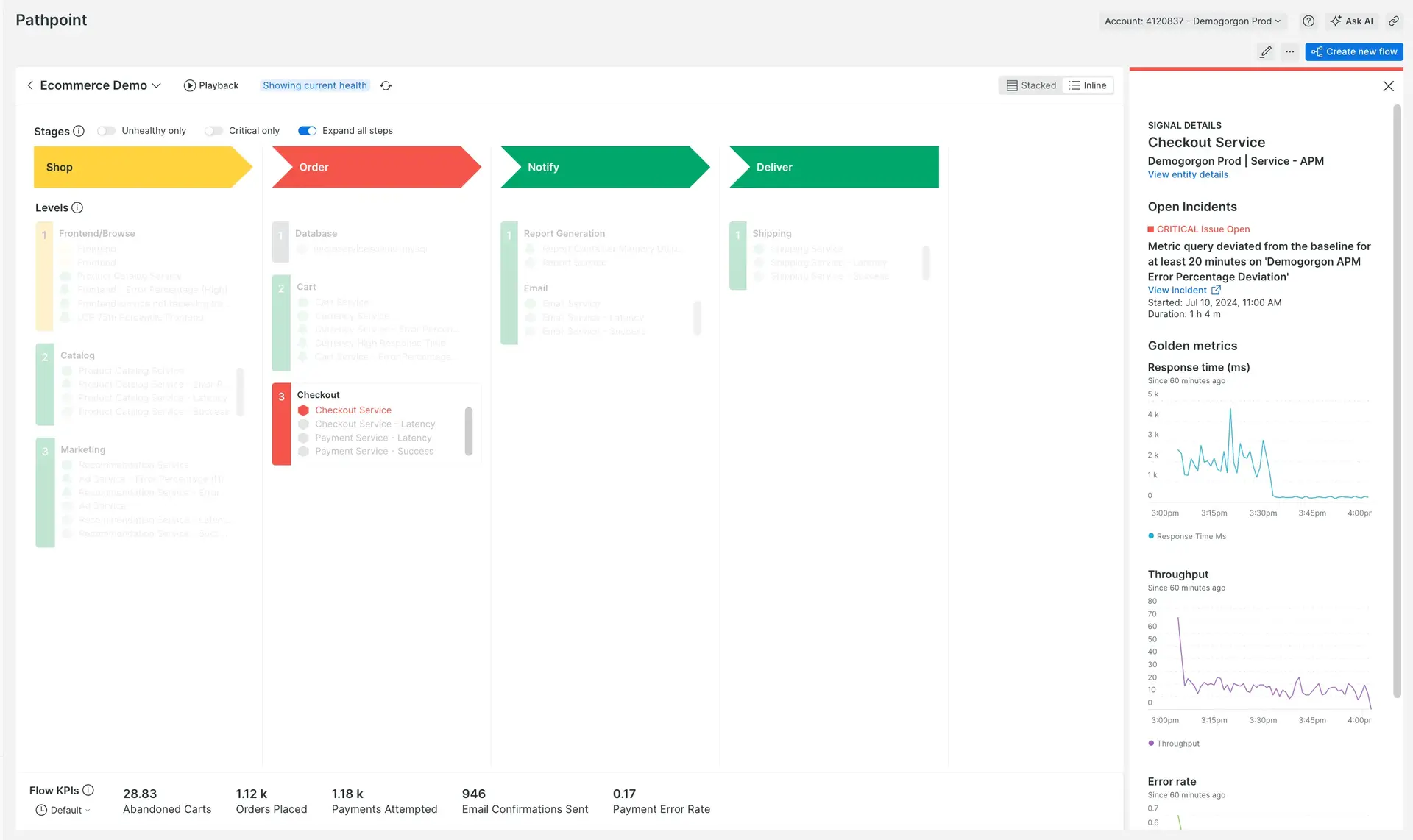Image resolution: width=1413 pixels, height=840 pixels.
Task: Click the pencil edit icon
Action: click(1265, 51)
